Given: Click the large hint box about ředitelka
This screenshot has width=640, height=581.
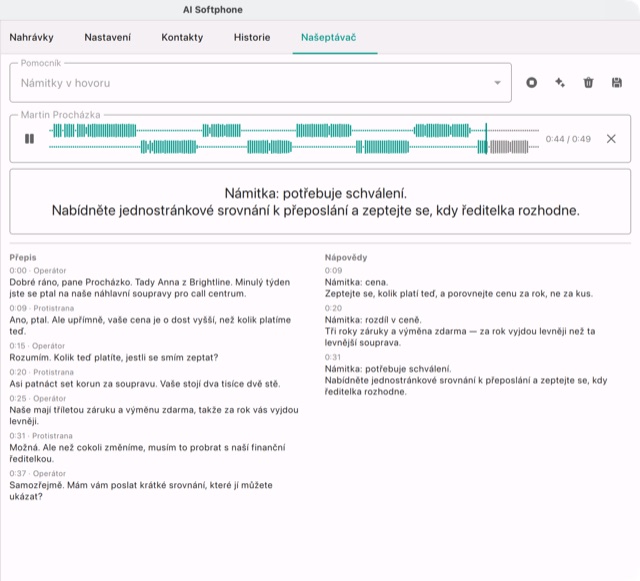Looking at the screenshot, I should click(x=320, y=202).
